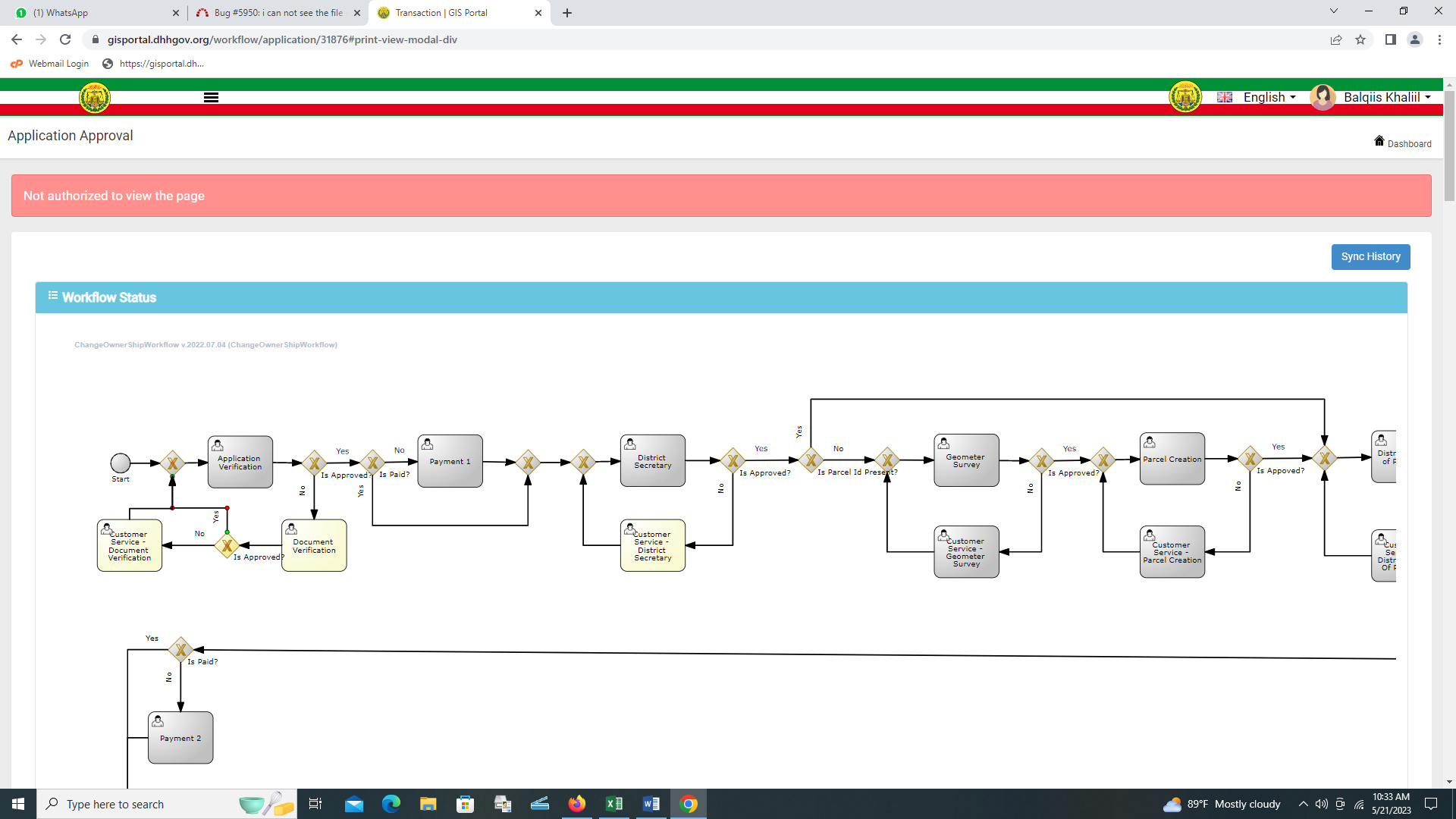Click the Dashboard home icon
The height and width of the screenshot is (819, 1456).
pyautogui.click(x=1379, y=141)
